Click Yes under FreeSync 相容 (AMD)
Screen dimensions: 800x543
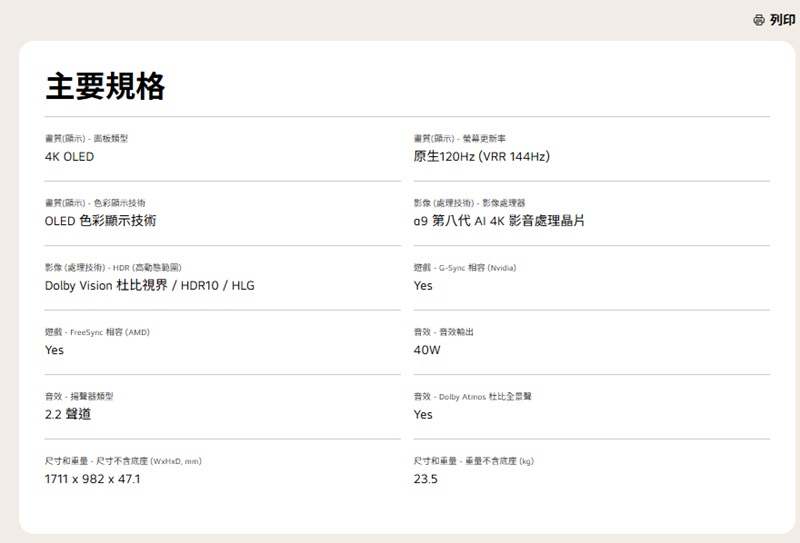click(x=54, y=350)
